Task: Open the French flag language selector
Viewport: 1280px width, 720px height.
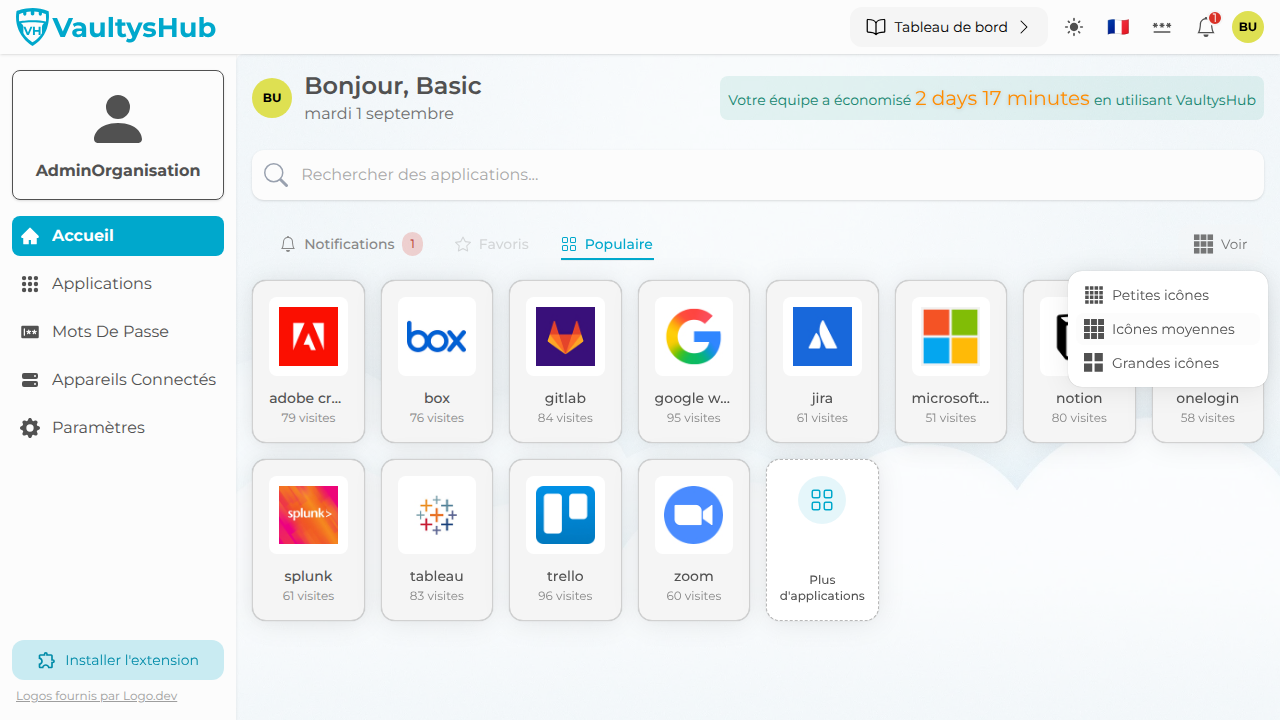Action: coord(1118,27)
